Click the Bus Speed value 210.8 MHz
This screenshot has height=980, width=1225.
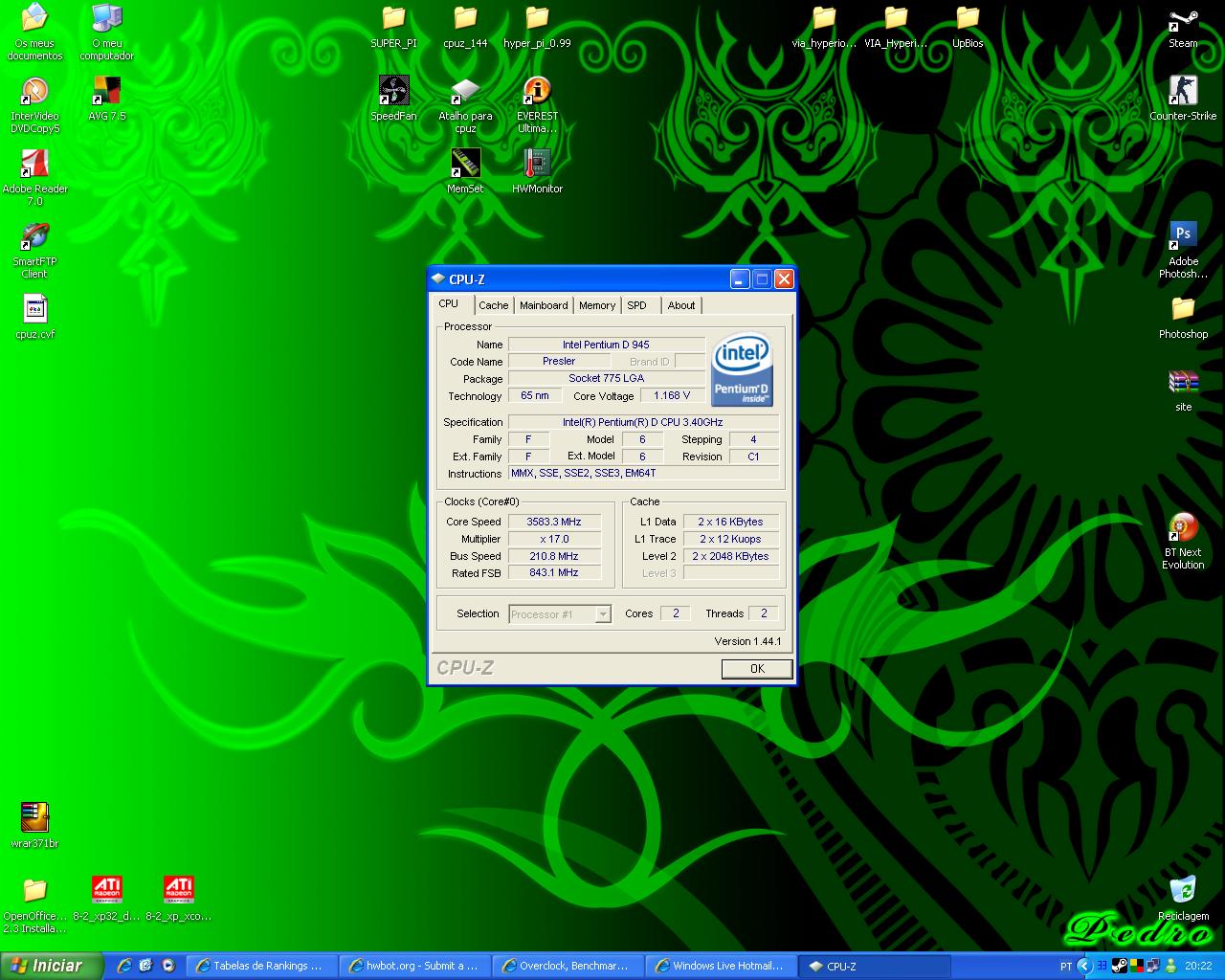(x=554, y=556)
